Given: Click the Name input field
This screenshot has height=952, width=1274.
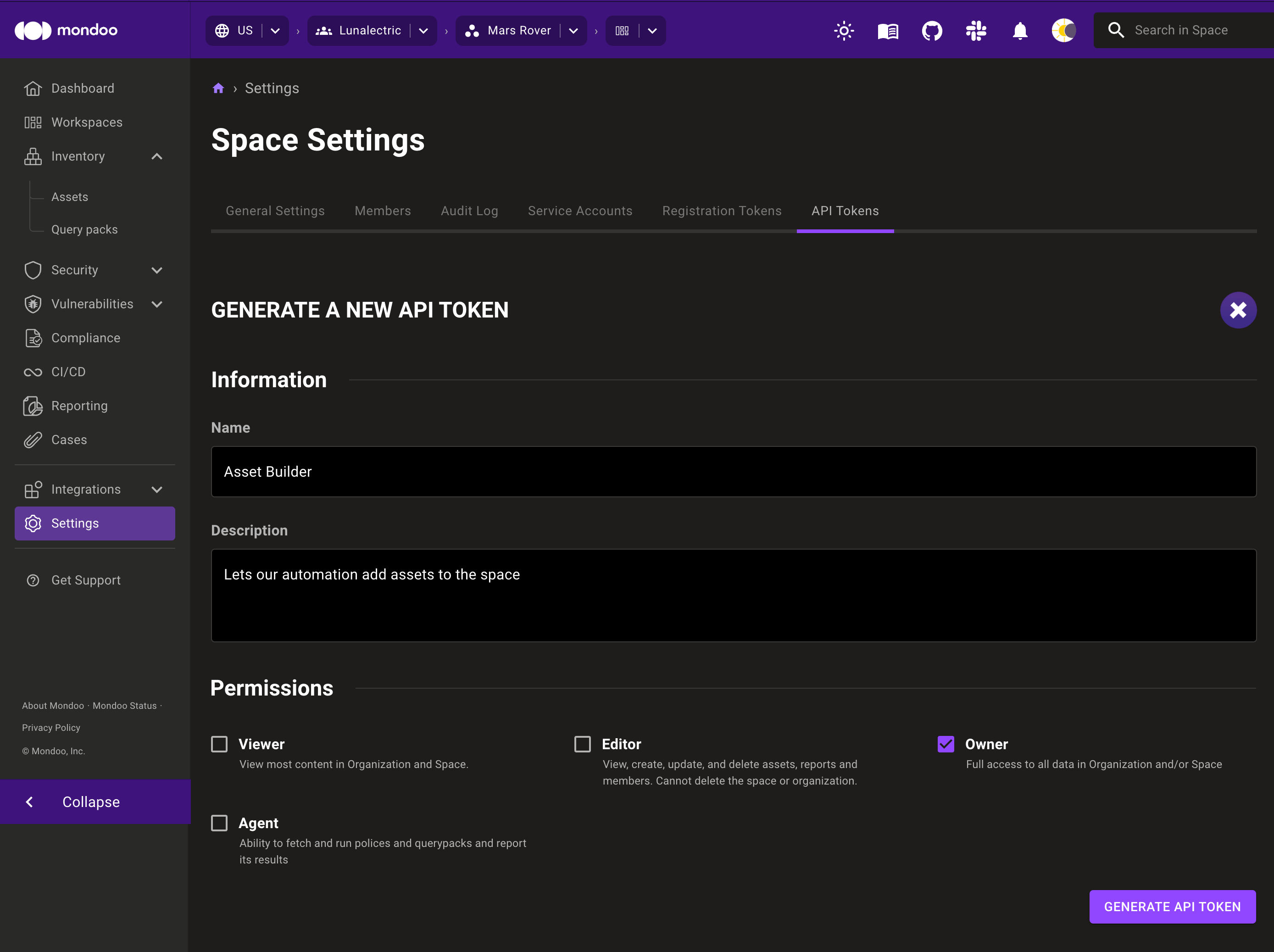Looking at the screenshot, I should click(x=733, y=471).
